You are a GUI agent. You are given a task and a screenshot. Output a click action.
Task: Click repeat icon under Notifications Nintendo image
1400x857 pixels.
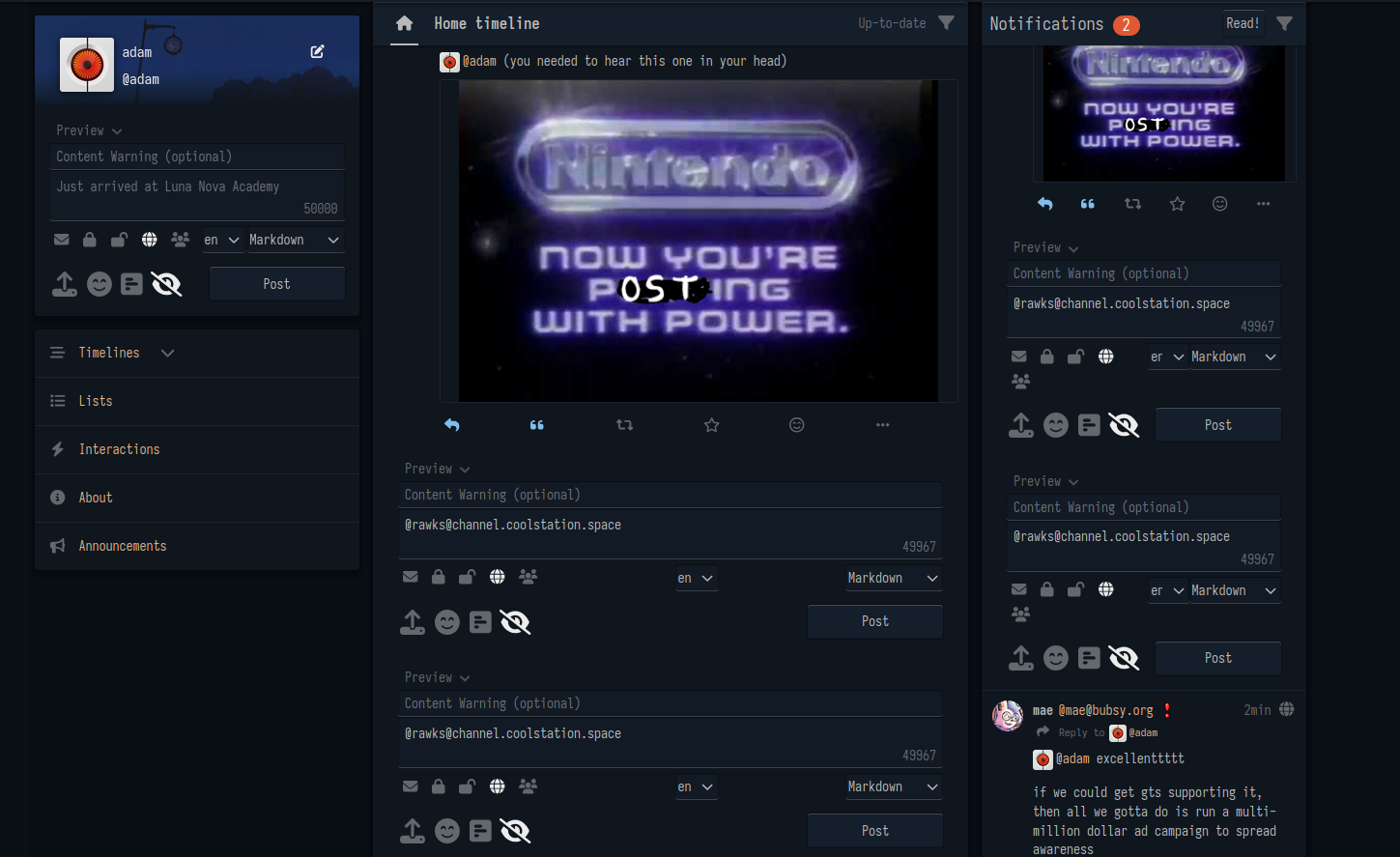click(x=1132, y=204)
